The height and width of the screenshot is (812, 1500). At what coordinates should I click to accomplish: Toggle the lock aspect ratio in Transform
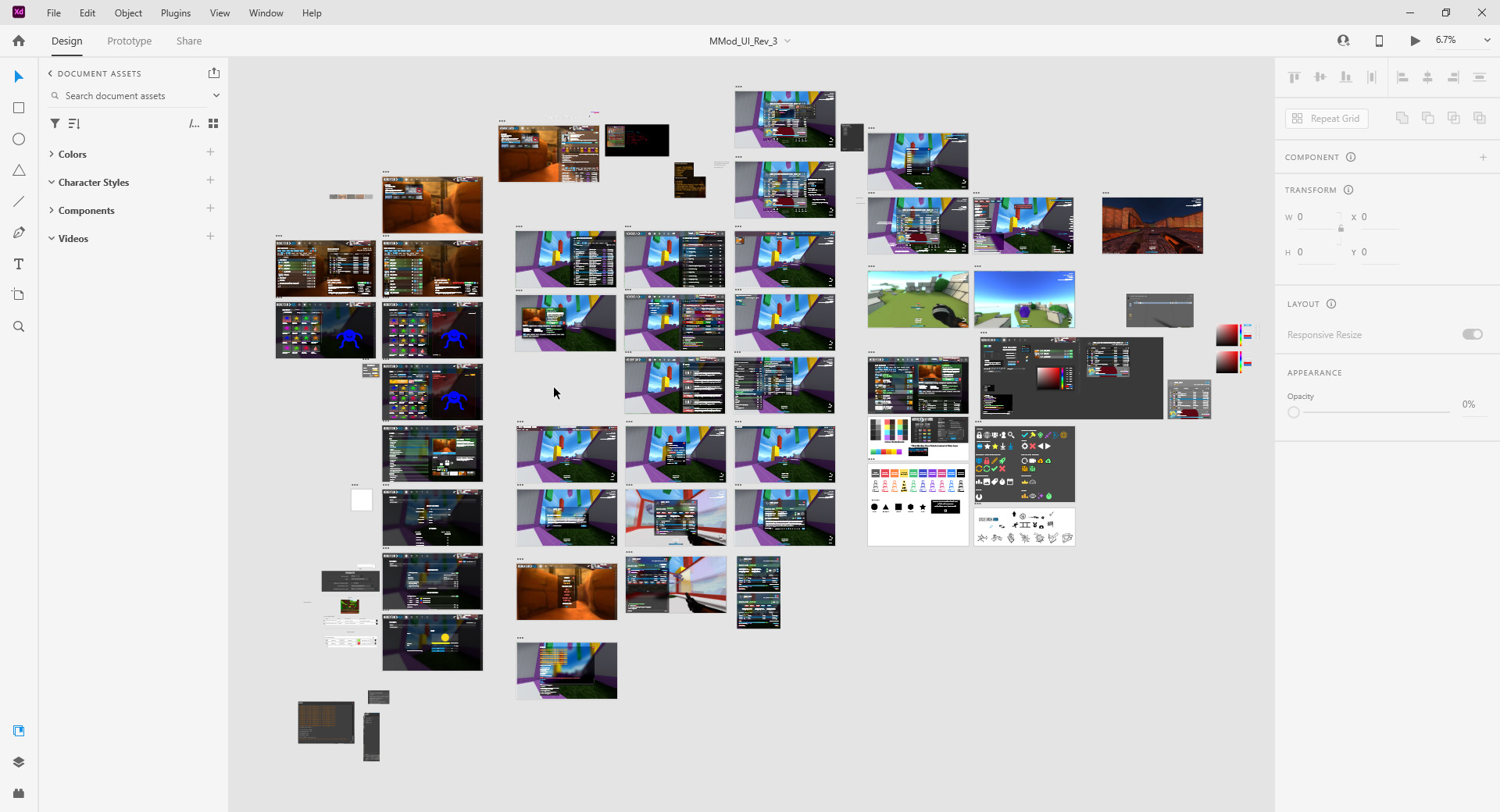tap(1339, 229)
